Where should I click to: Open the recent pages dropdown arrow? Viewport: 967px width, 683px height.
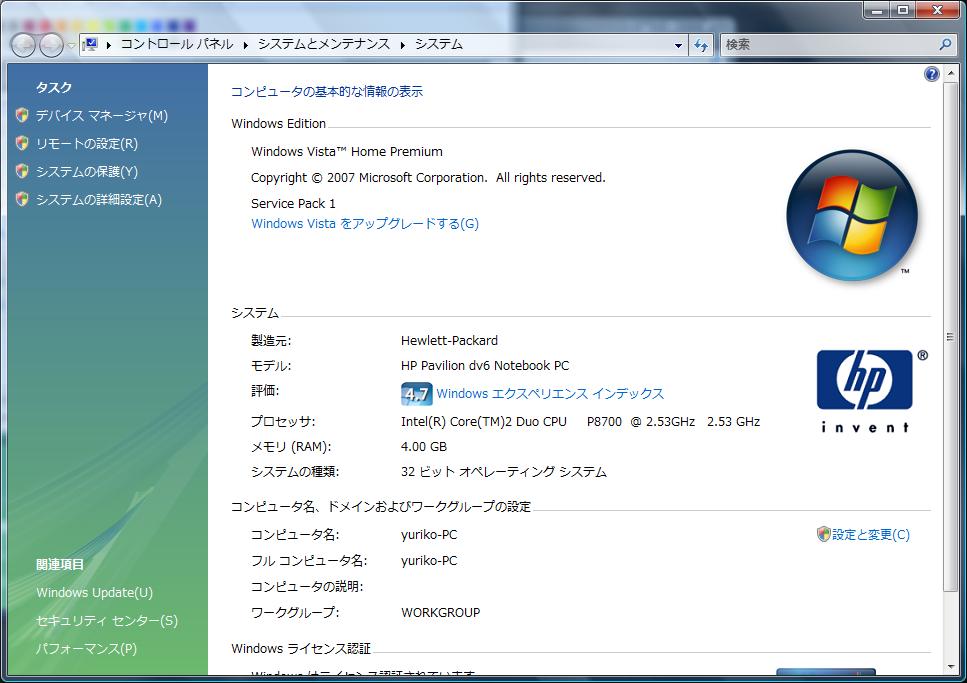tap(72, 46)
